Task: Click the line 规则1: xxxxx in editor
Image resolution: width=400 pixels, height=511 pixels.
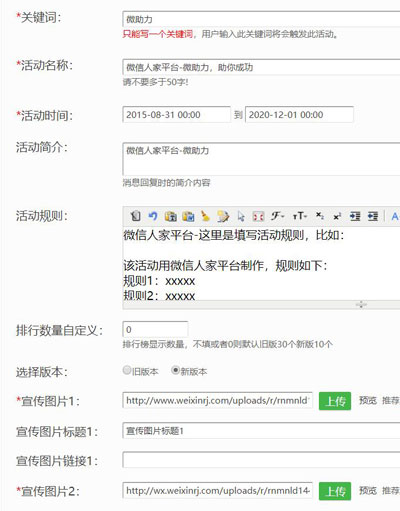Action: pos(159,281)
